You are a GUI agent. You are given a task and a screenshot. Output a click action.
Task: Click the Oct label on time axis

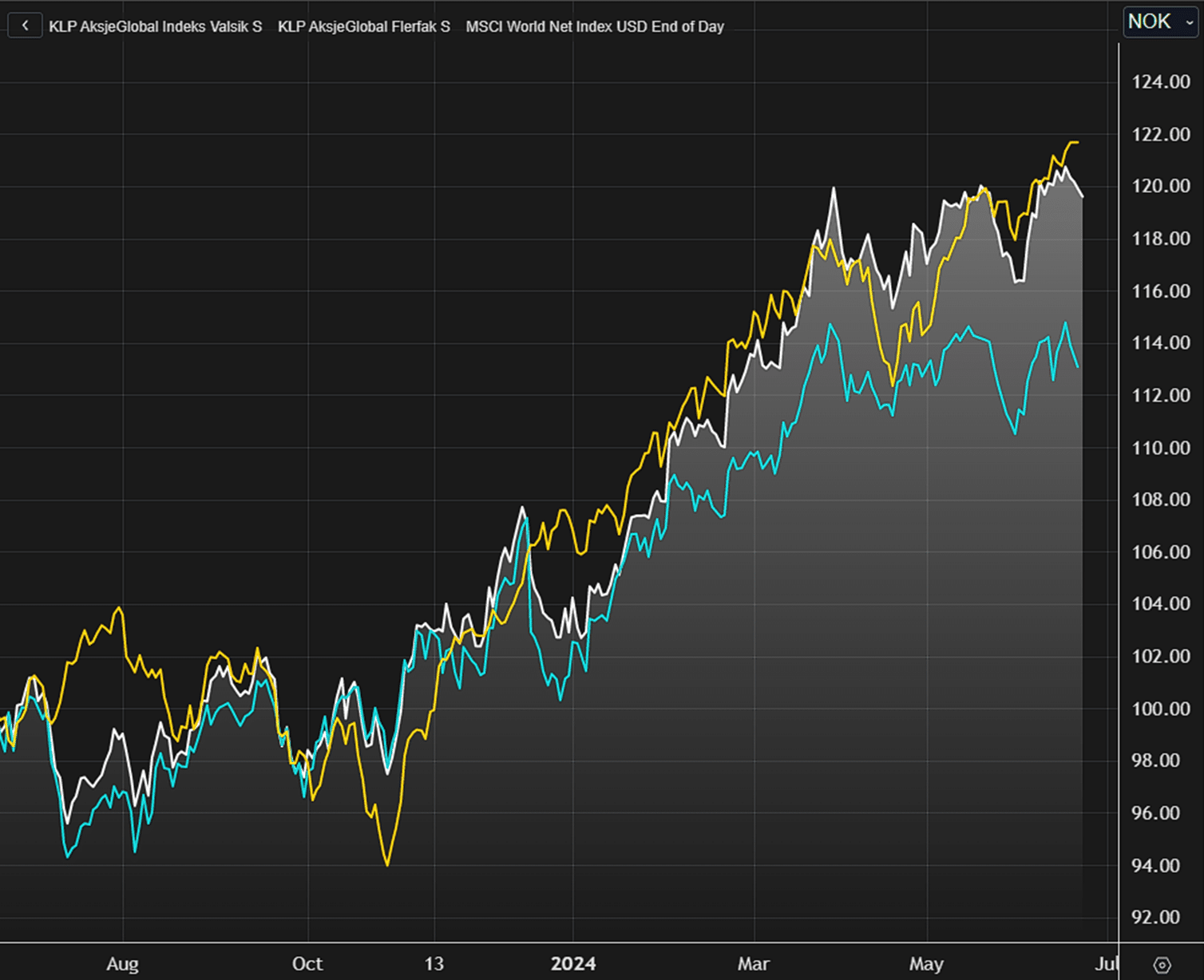[307, 964]
